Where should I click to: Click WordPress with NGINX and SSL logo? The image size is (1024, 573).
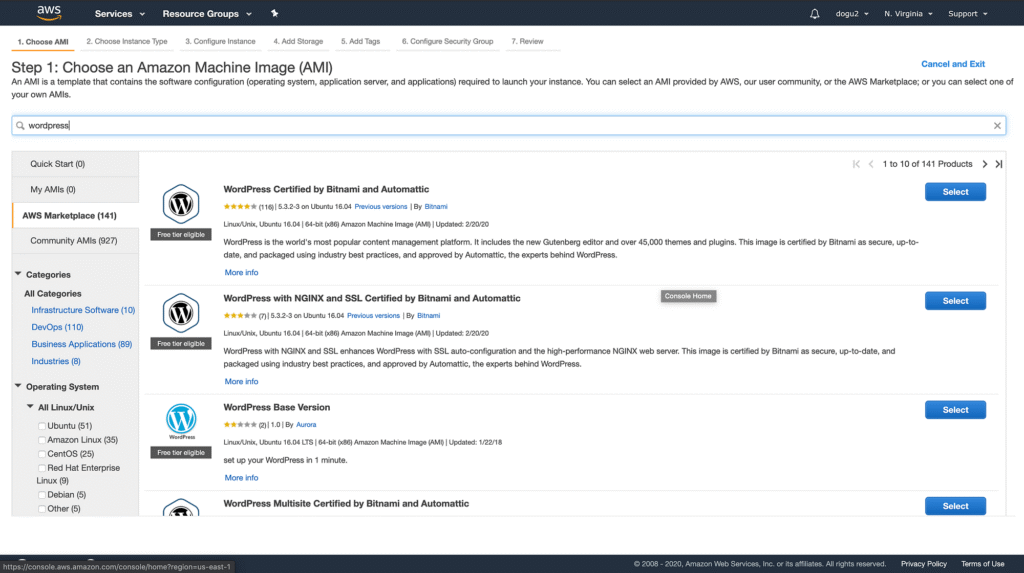181,313
